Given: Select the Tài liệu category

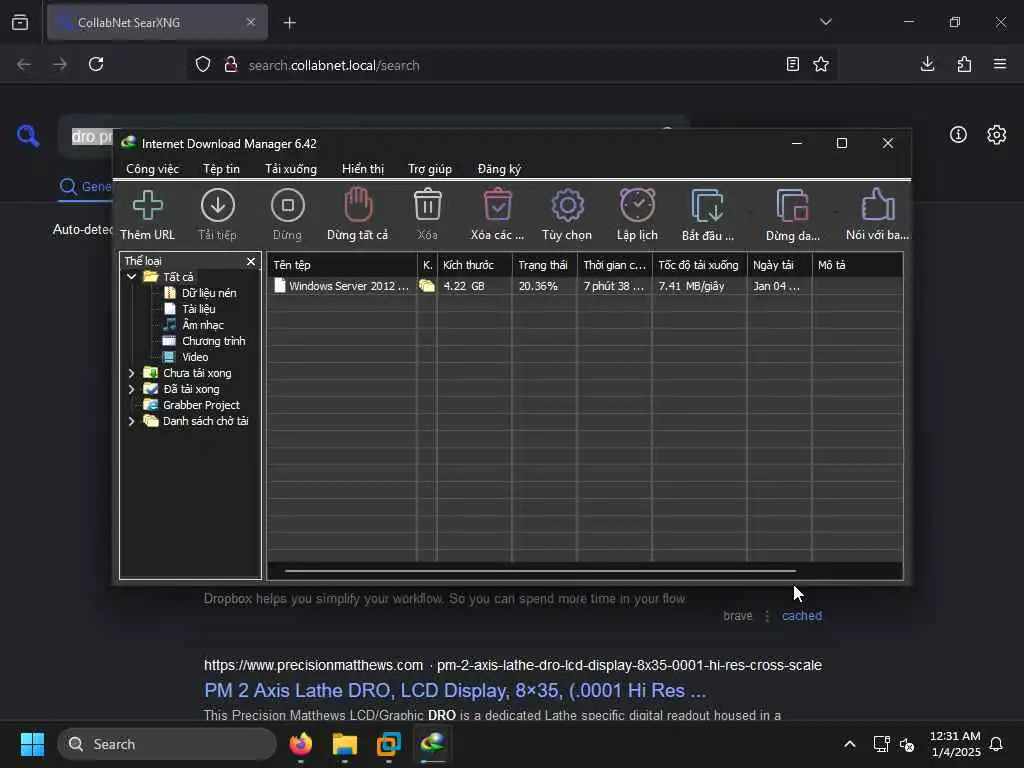Looking at the screenshot, I should coord(199,309).
